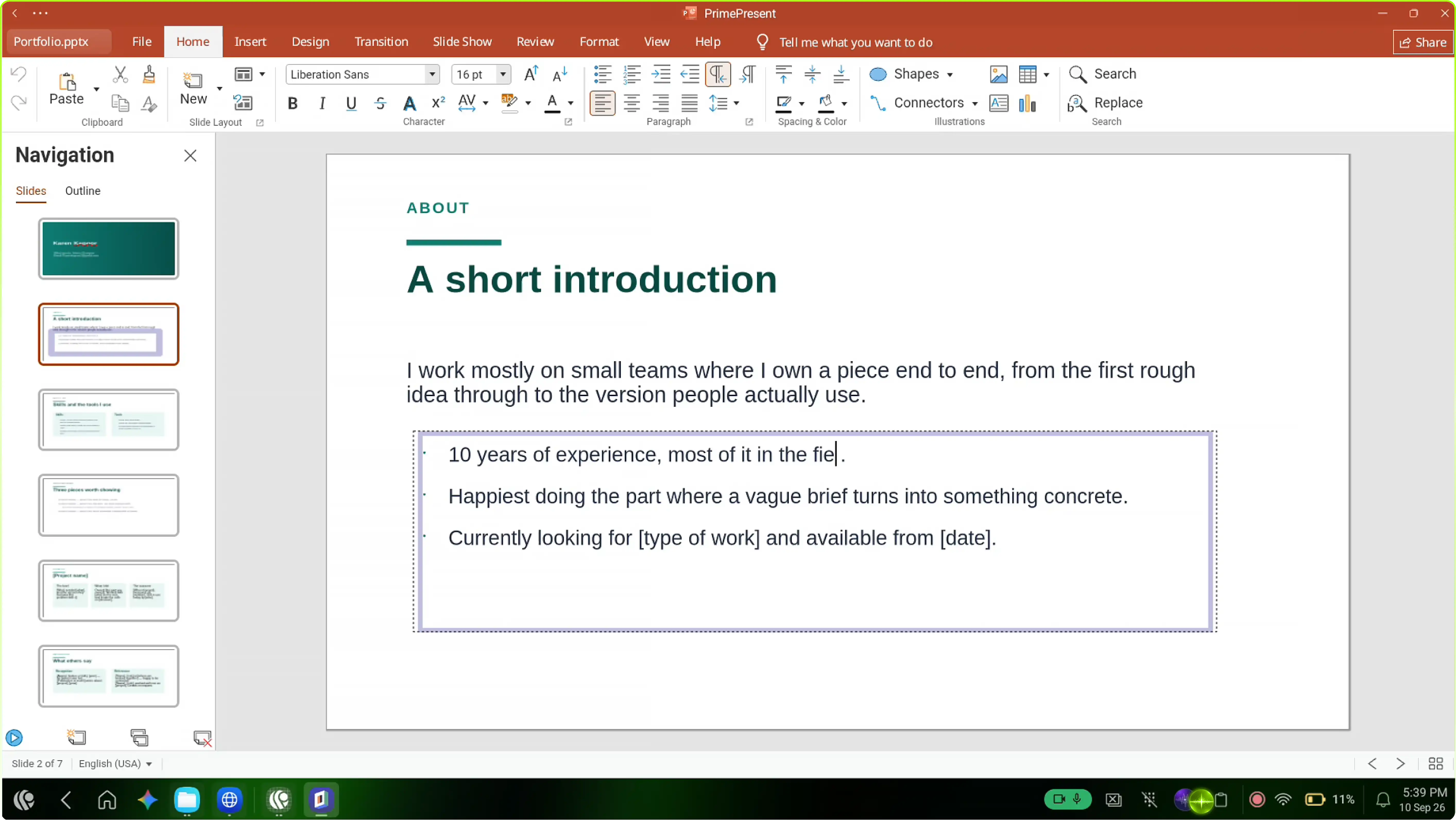The height and width of the screenshot is (821, 1456).
Task: Toggle Underline formatting
Action: [351, 103]
